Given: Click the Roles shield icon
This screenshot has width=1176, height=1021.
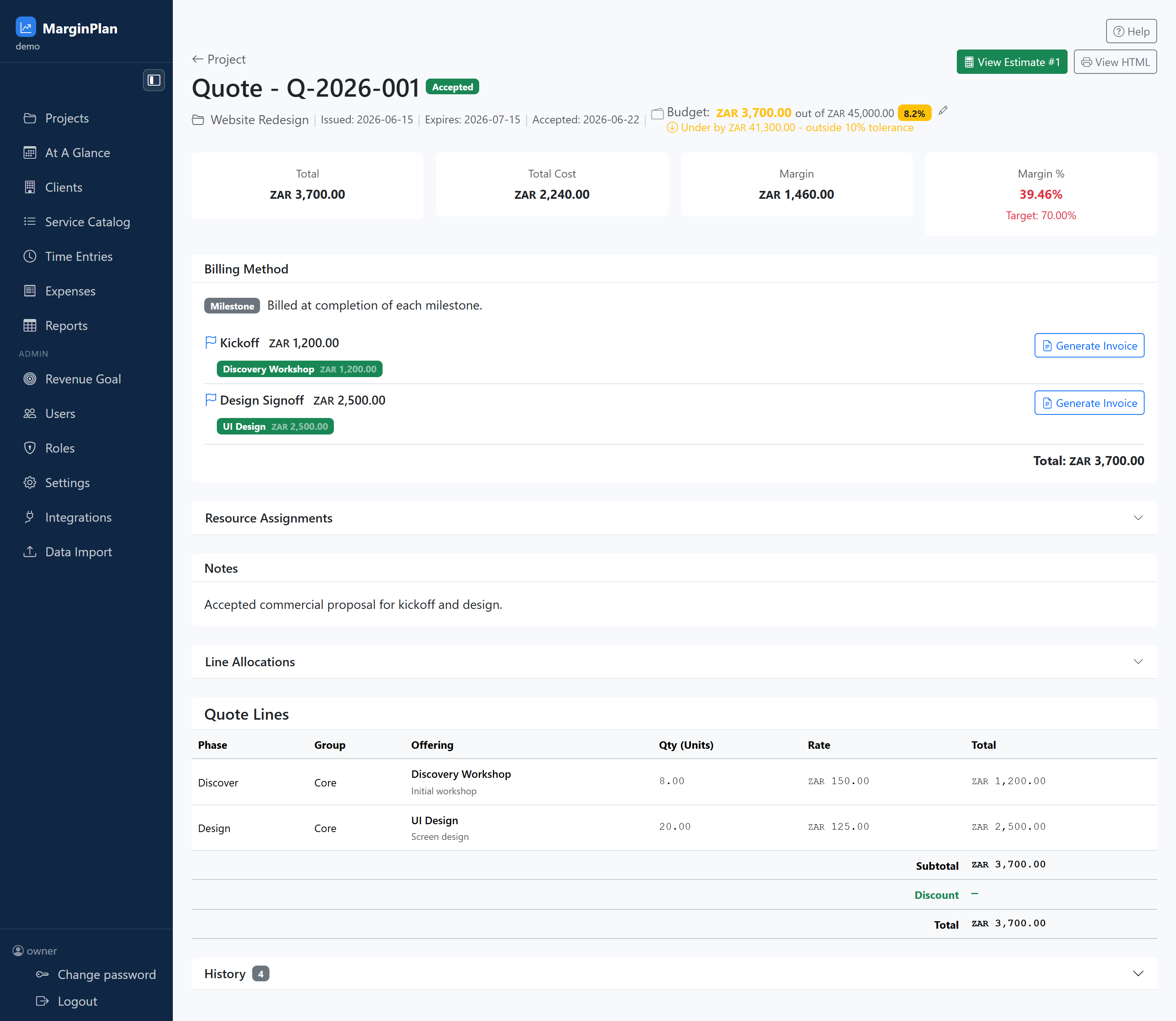Looking at the screenshot, I should (x=29, y=448).
